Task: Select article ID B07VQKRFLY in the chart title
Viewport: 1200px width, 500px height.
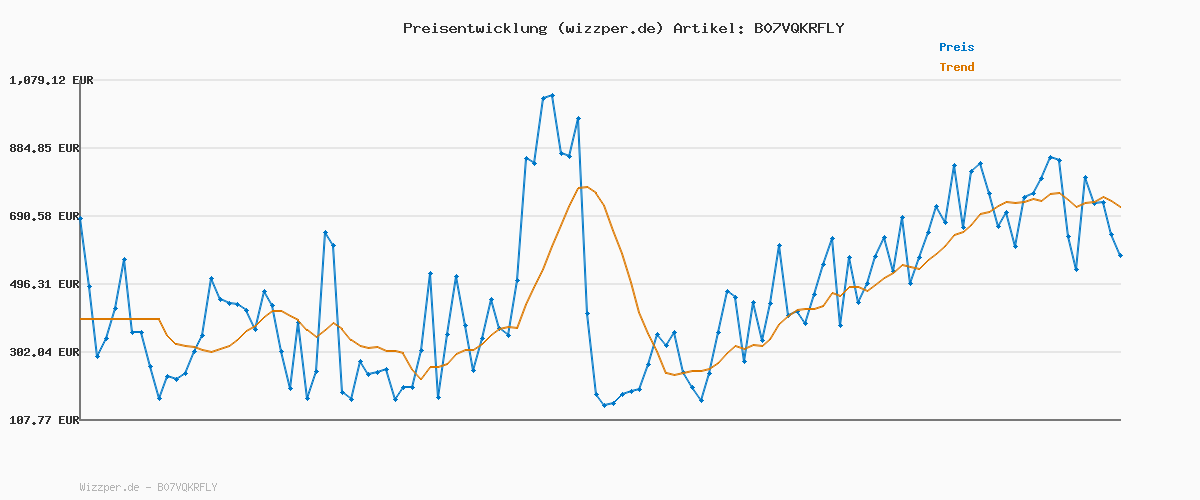Action: tap(798, 28)
